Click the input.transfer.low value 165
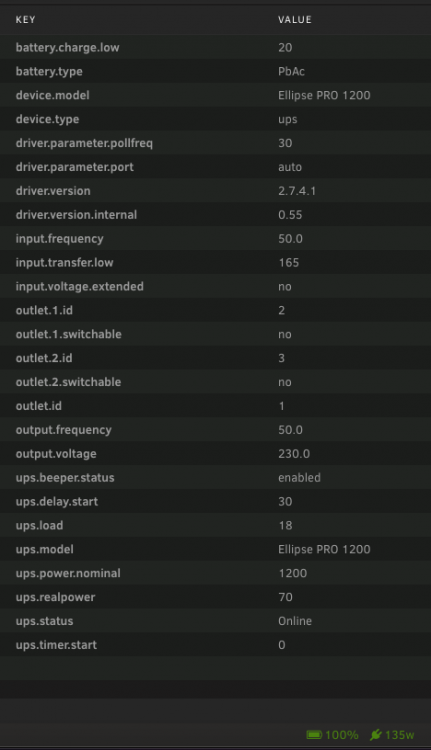 288,263
